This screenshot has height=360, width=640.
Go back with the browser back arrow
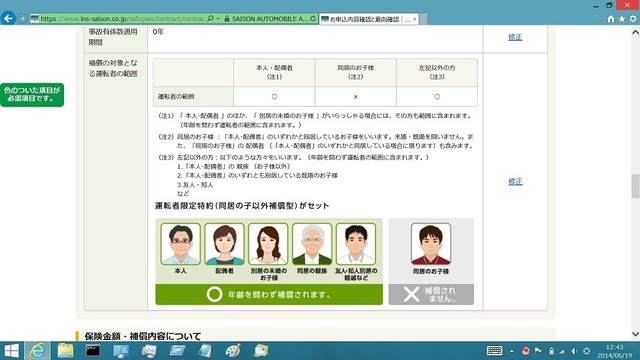tap(8, 18)
